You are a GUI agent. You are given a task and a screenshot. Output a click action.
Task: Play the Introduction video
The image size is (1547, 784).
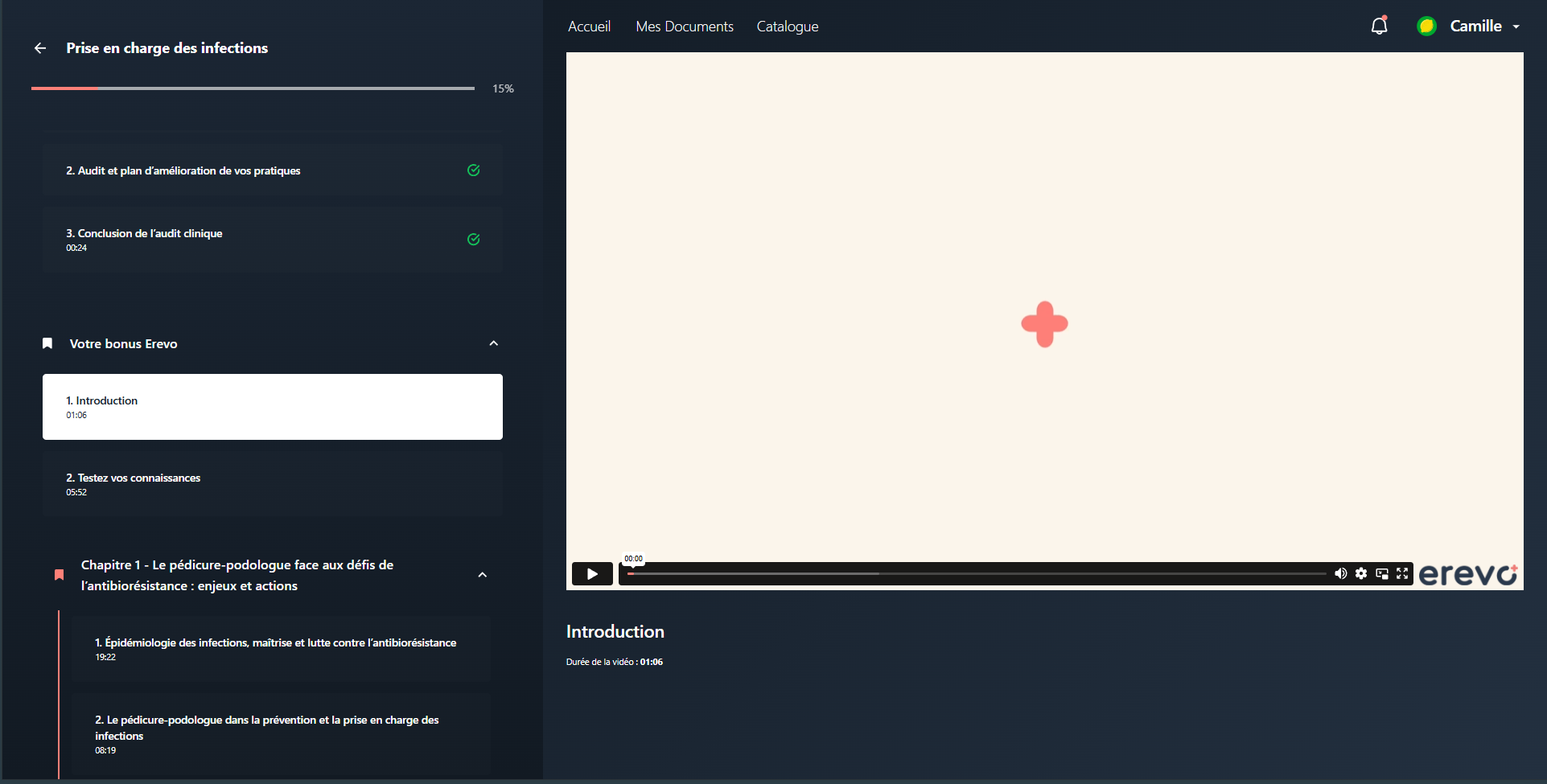click(x=592, y=573)
